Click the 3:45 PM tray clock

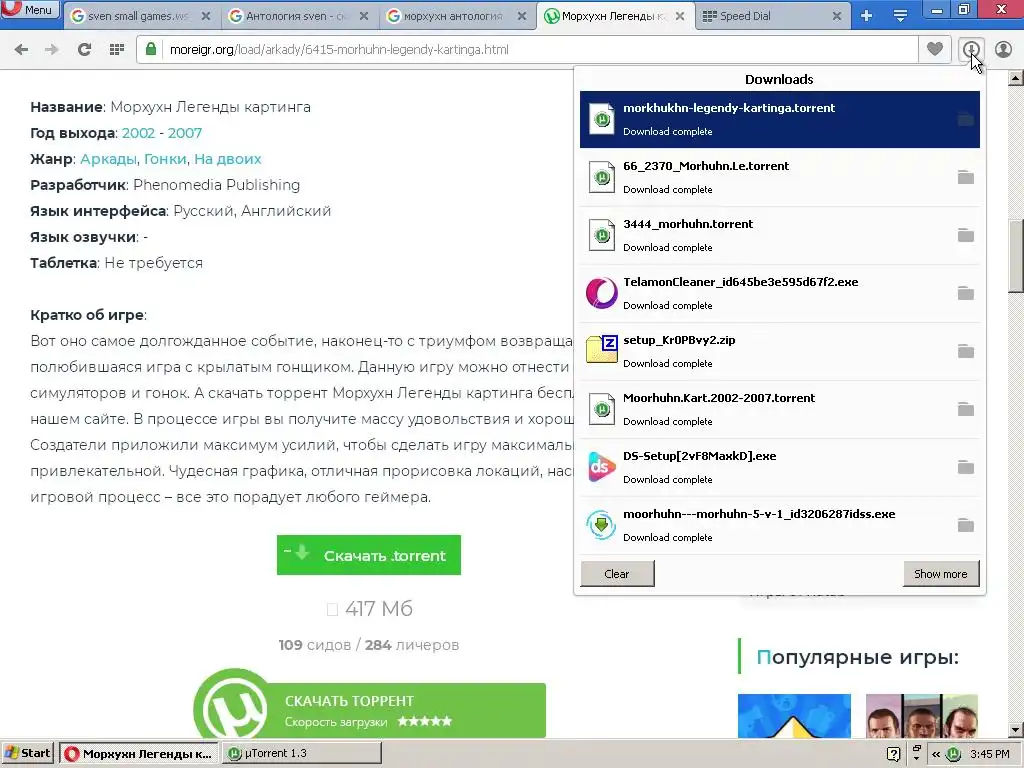pos(990,754)
